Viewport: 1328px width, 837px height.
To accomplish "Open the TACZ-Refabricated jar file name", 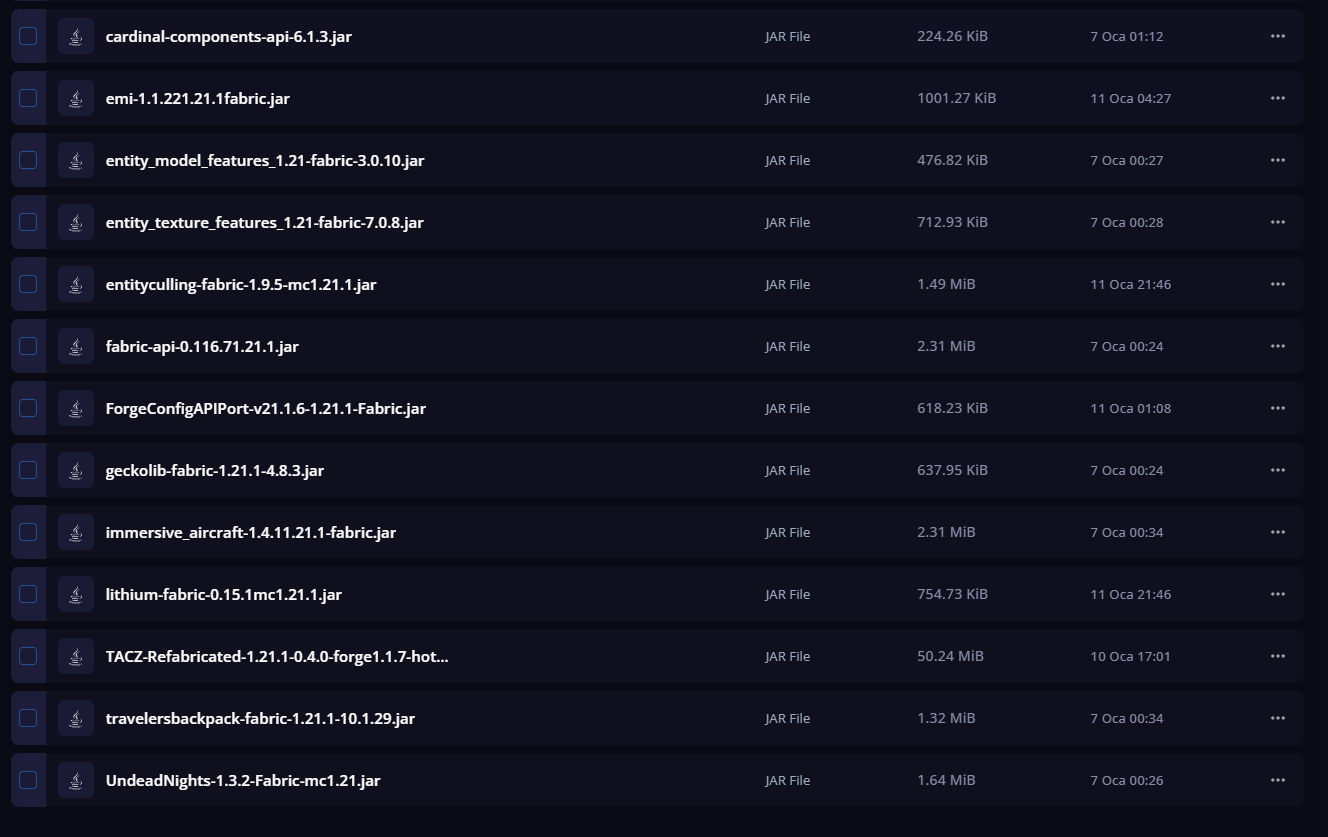I will pos(277,657).
